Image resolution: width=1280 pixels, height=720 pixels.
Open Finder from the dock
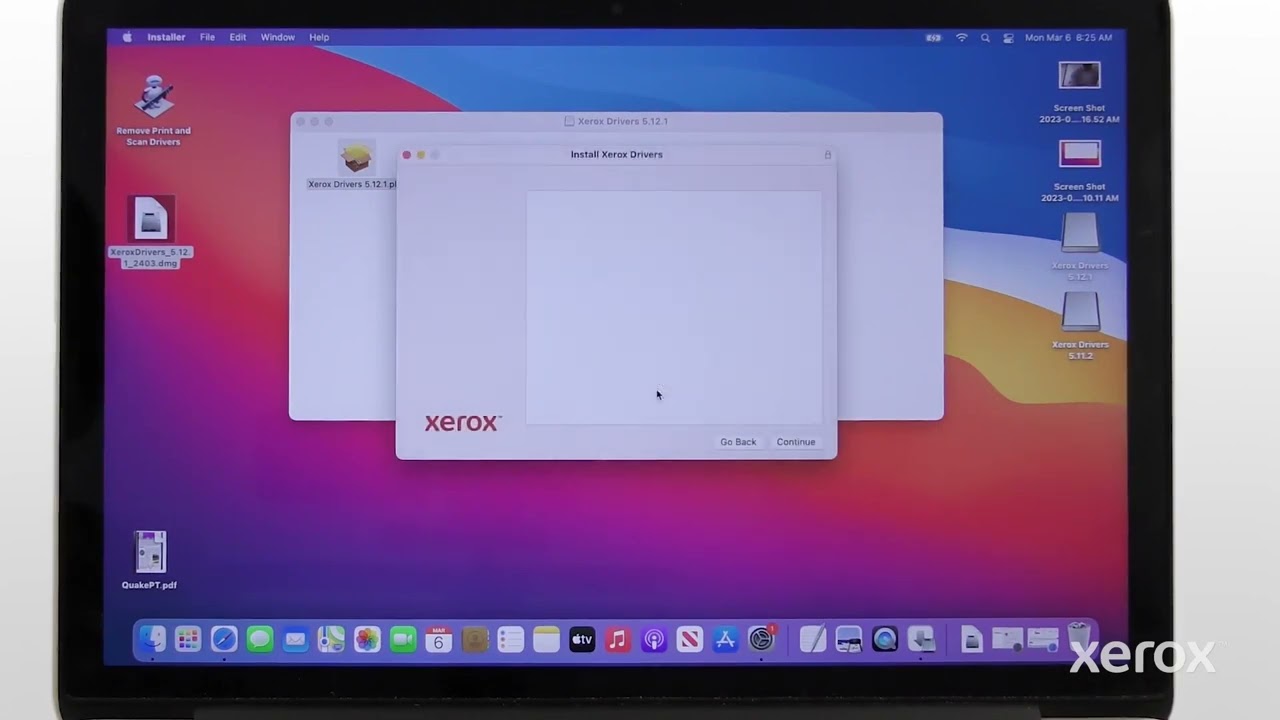(152, 639)
